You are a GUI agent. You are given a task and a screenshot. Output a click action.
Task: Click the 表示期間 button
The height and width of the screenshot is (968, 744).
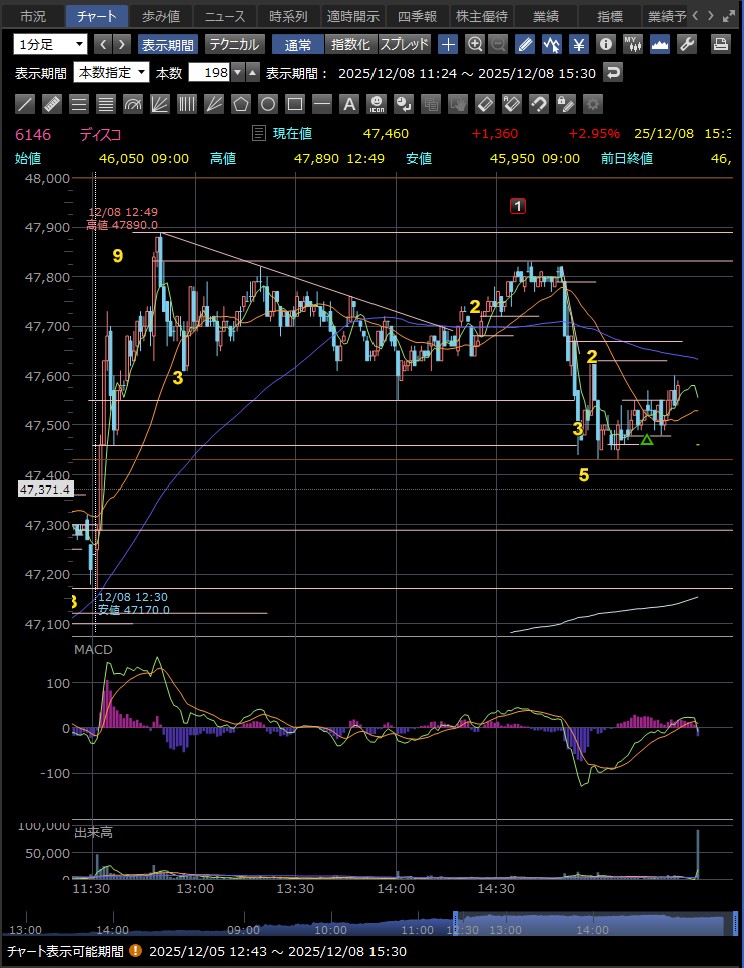[168, 44]
